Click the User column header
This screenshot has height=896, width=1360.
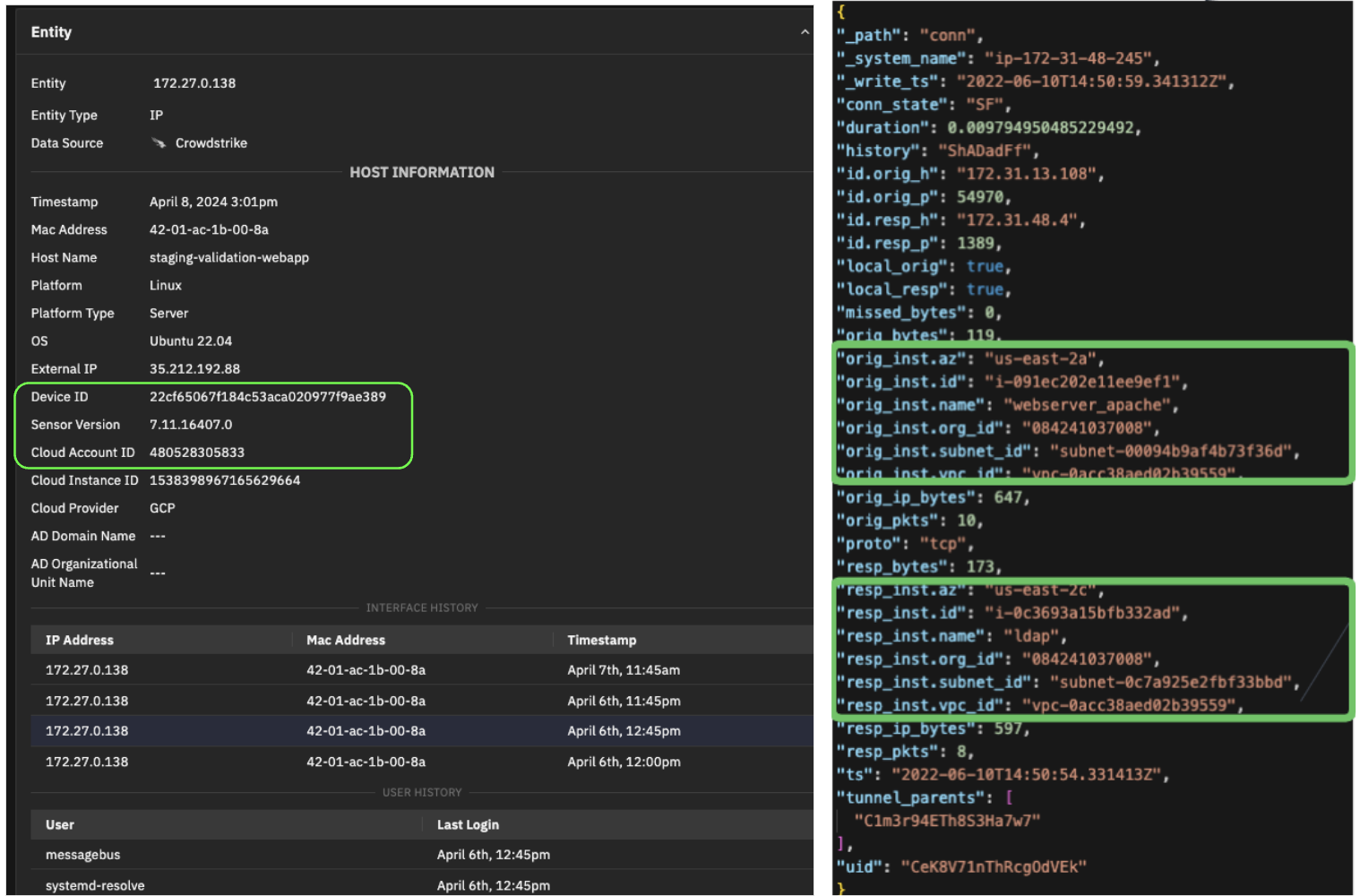(60, 824)
